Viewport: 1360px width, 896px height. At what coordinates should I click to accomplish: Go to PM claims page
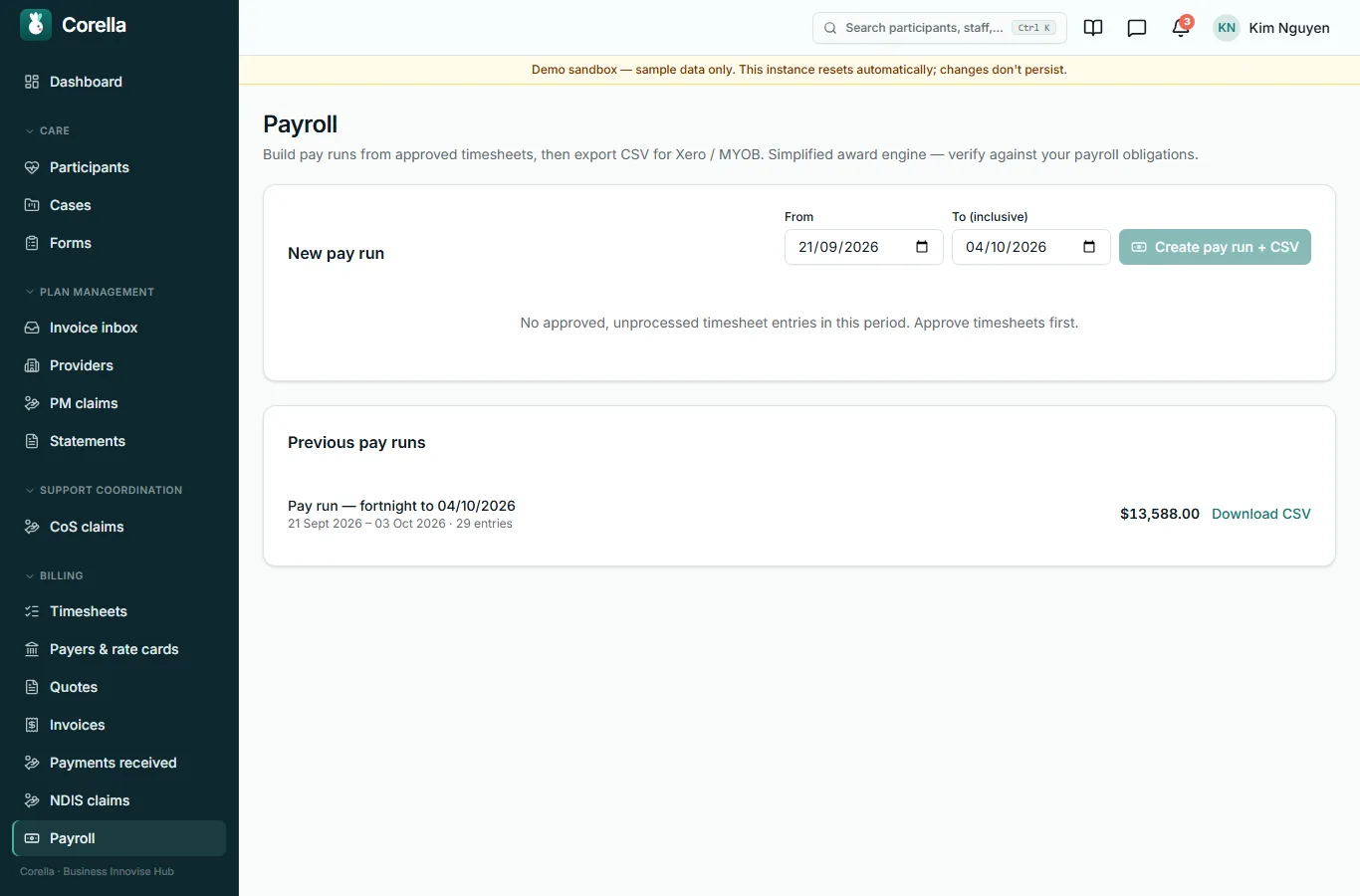[x=119, y=403]
